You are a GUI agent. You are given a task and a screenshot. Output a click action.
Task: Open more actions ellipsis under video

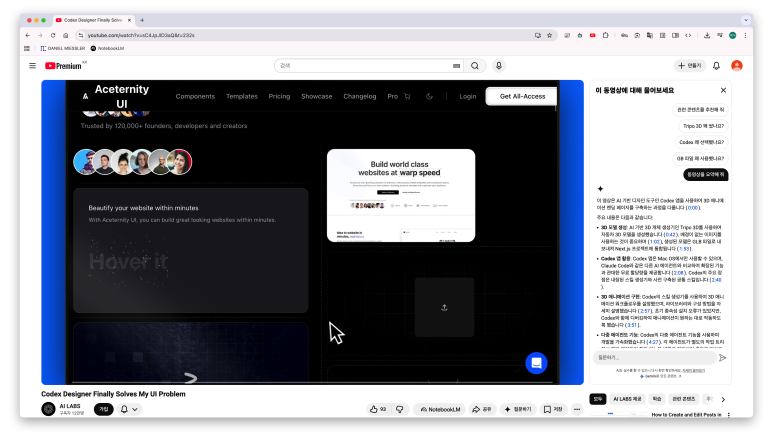(x=577, y=409)
